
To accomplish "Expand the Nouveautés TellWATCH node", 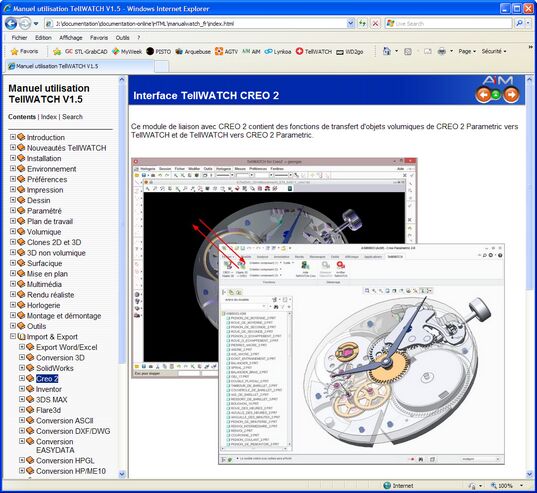I will pyautogui.click(x=13, y=148).
